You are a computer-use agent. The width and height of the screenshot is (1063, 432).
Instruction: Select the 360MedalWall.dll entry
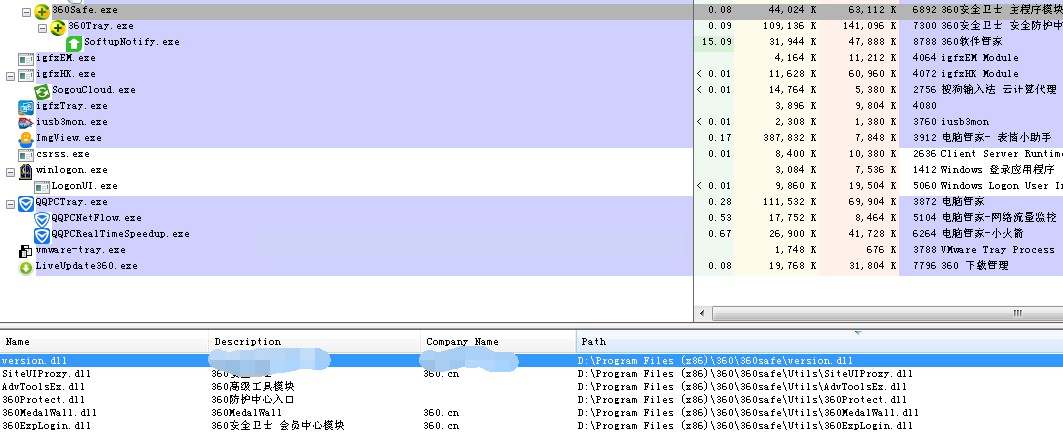[49, 412]
